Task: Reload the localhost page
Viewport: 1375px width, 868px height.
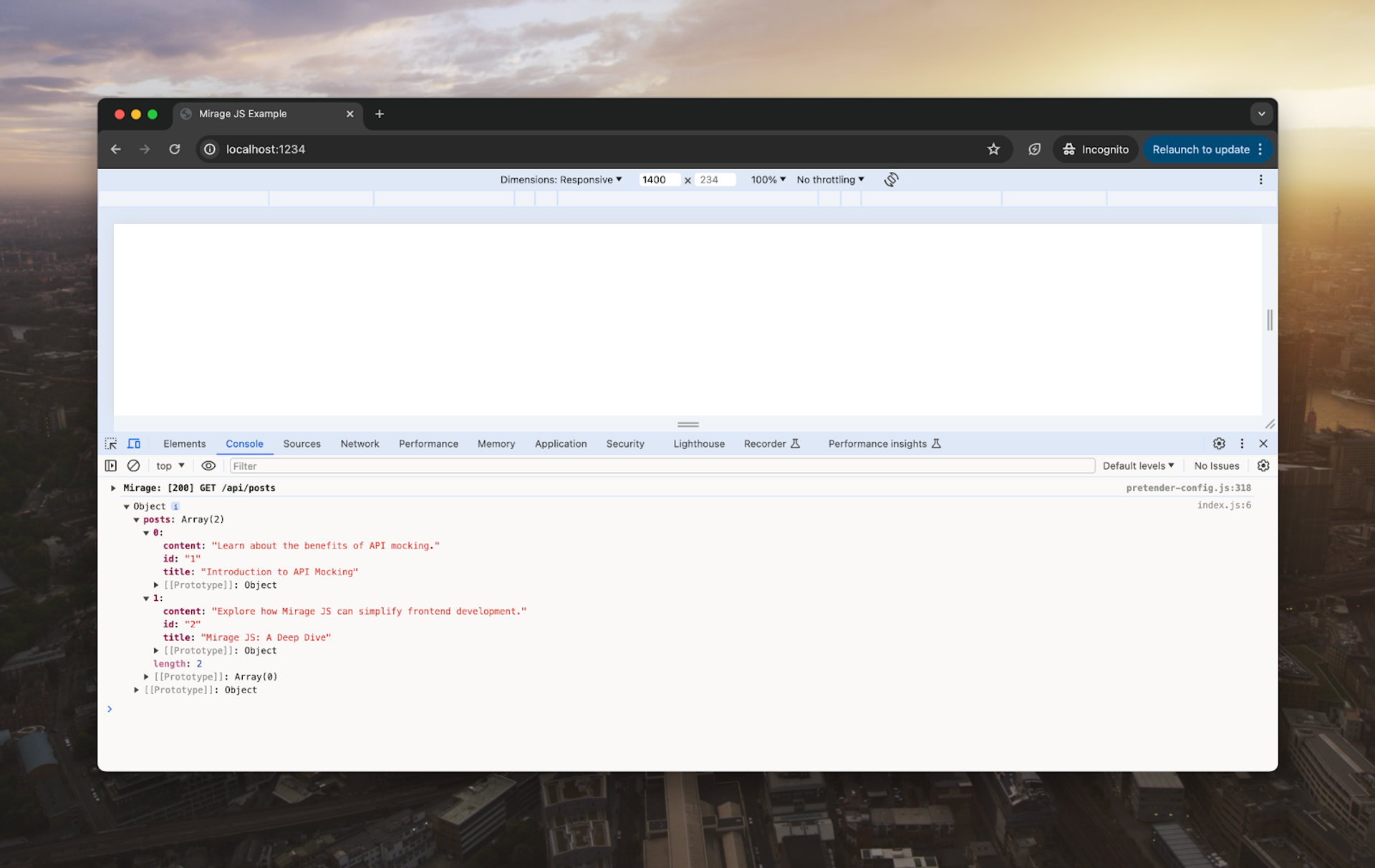Action: (175, 149)
